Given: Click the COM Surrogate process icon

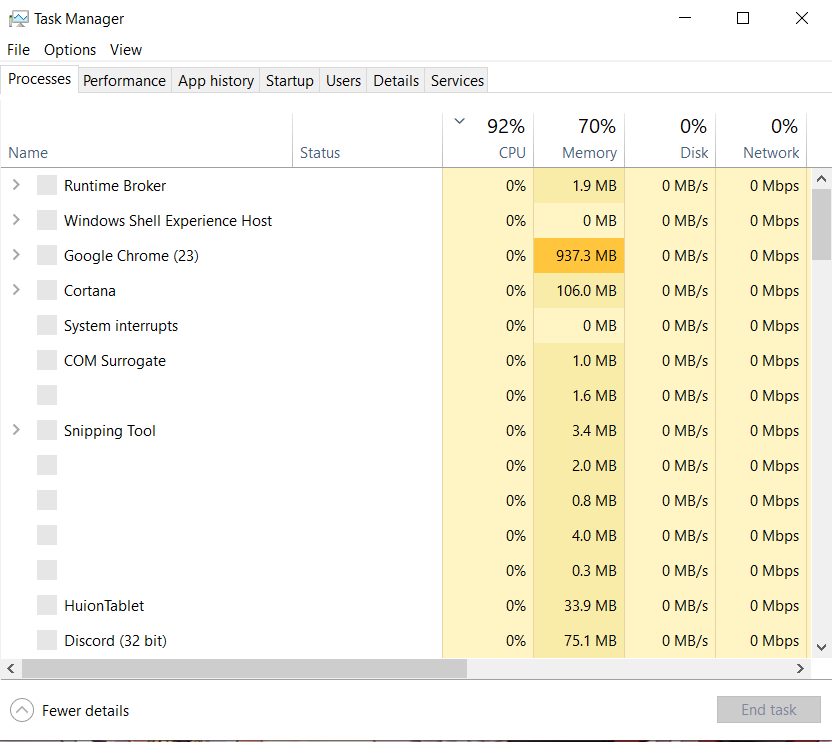Looking at the screenshot, I should click(47, 361).
